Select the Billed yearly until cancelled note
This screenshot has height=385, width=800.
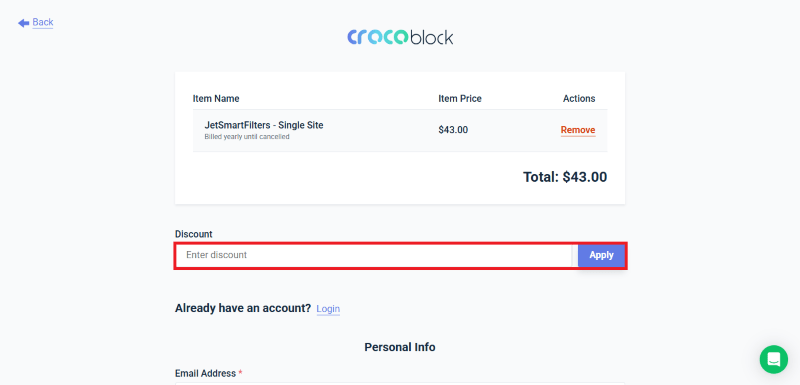(247, 137)
